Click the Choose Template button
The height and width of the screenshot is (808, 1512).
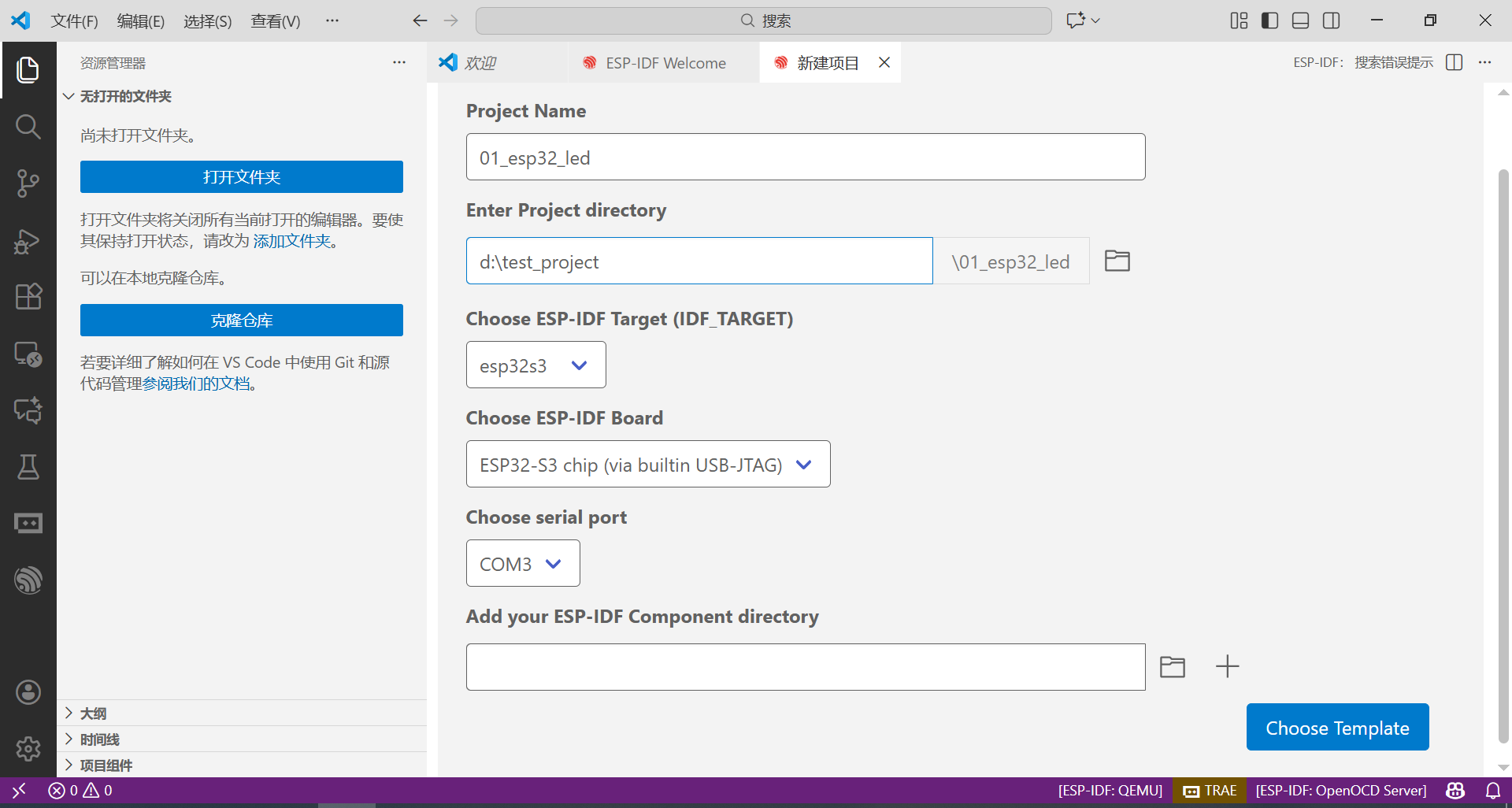click(x=1337, y=727)
